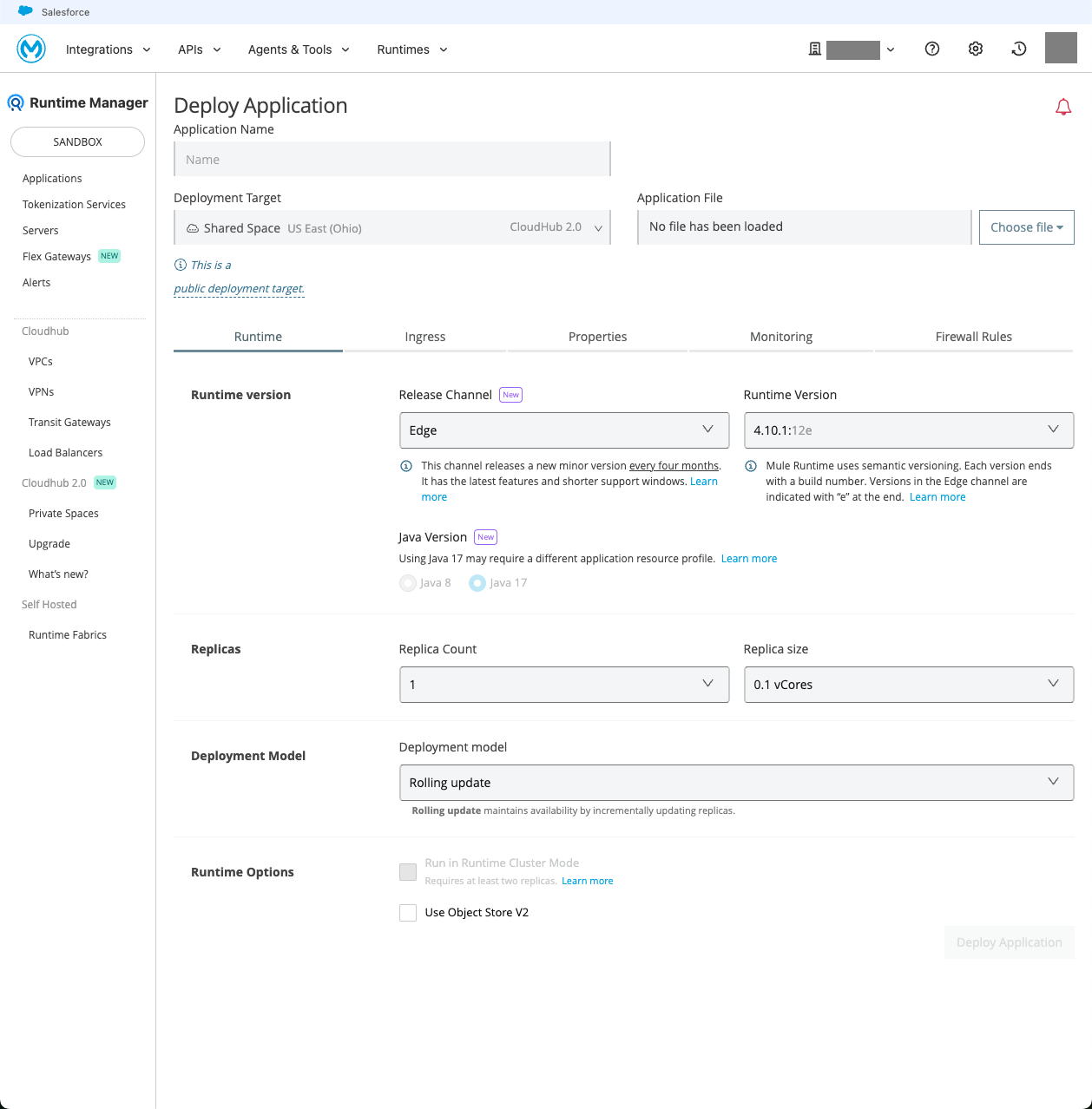Screen dimensions: 1092x1109
Task: Open the Choose file dropdown button
Action: click(x=1027, y=227)
